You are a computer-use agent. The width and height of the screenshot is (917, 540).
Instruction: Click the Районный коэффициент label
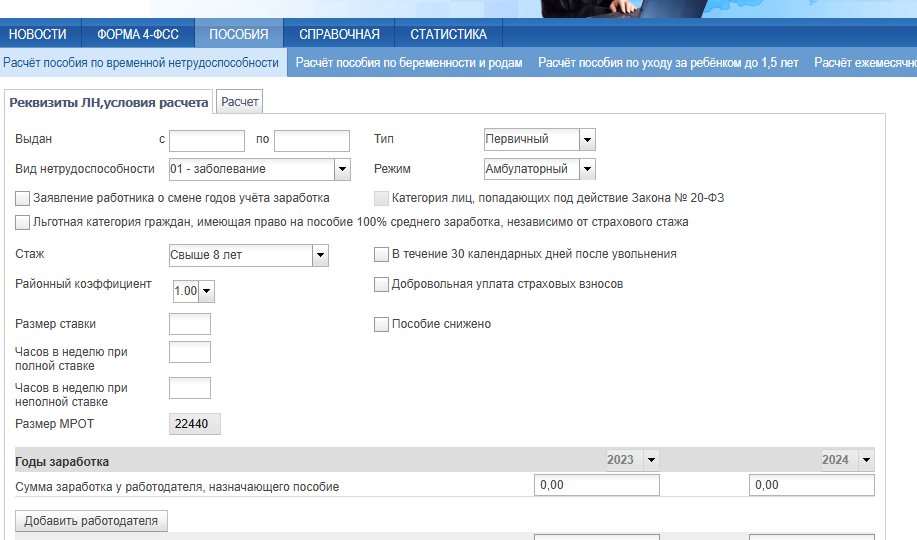tap(83, 284)
